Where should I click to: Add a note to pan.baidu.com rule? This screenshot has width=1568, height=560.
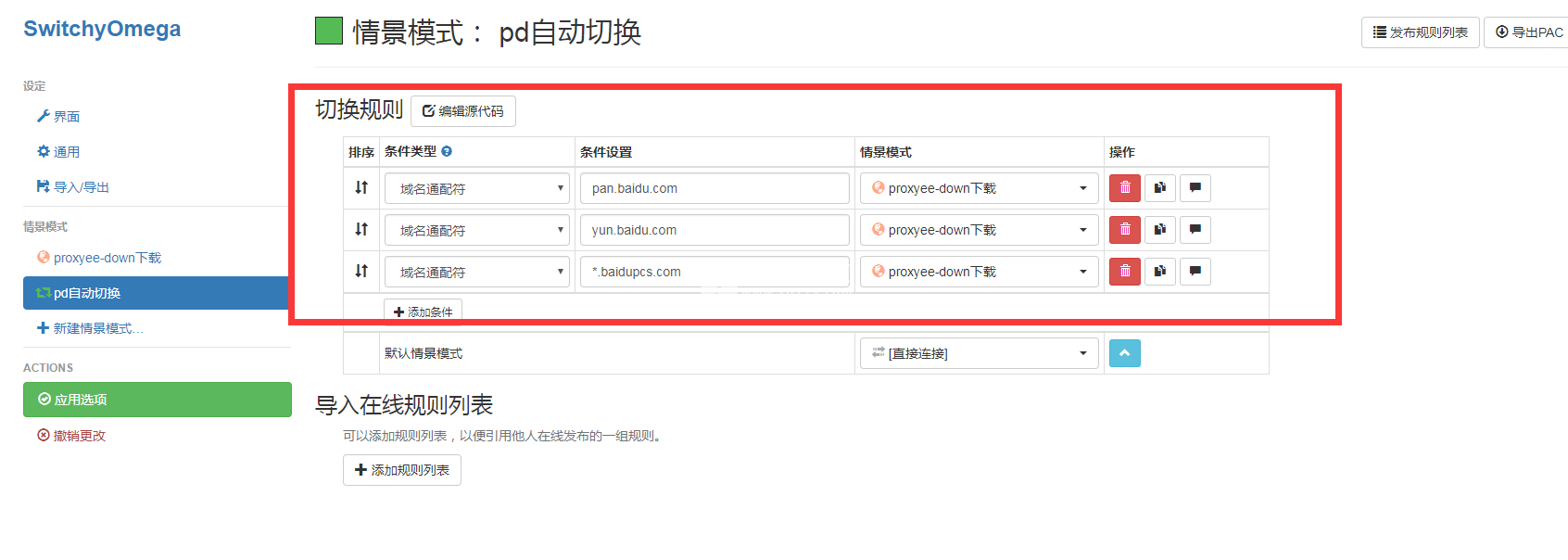[x=1195, y=188]
